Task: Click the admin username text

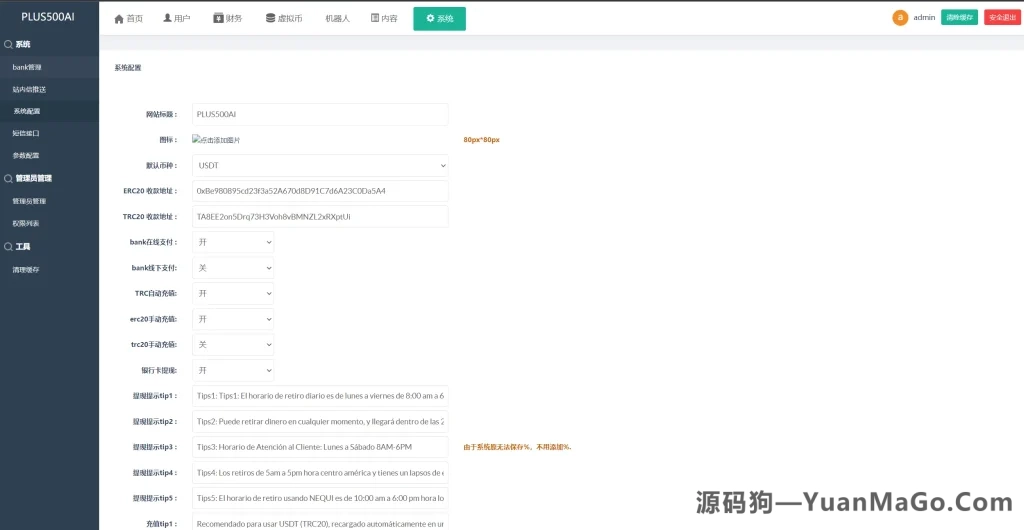Action: [x=924, y=18]
